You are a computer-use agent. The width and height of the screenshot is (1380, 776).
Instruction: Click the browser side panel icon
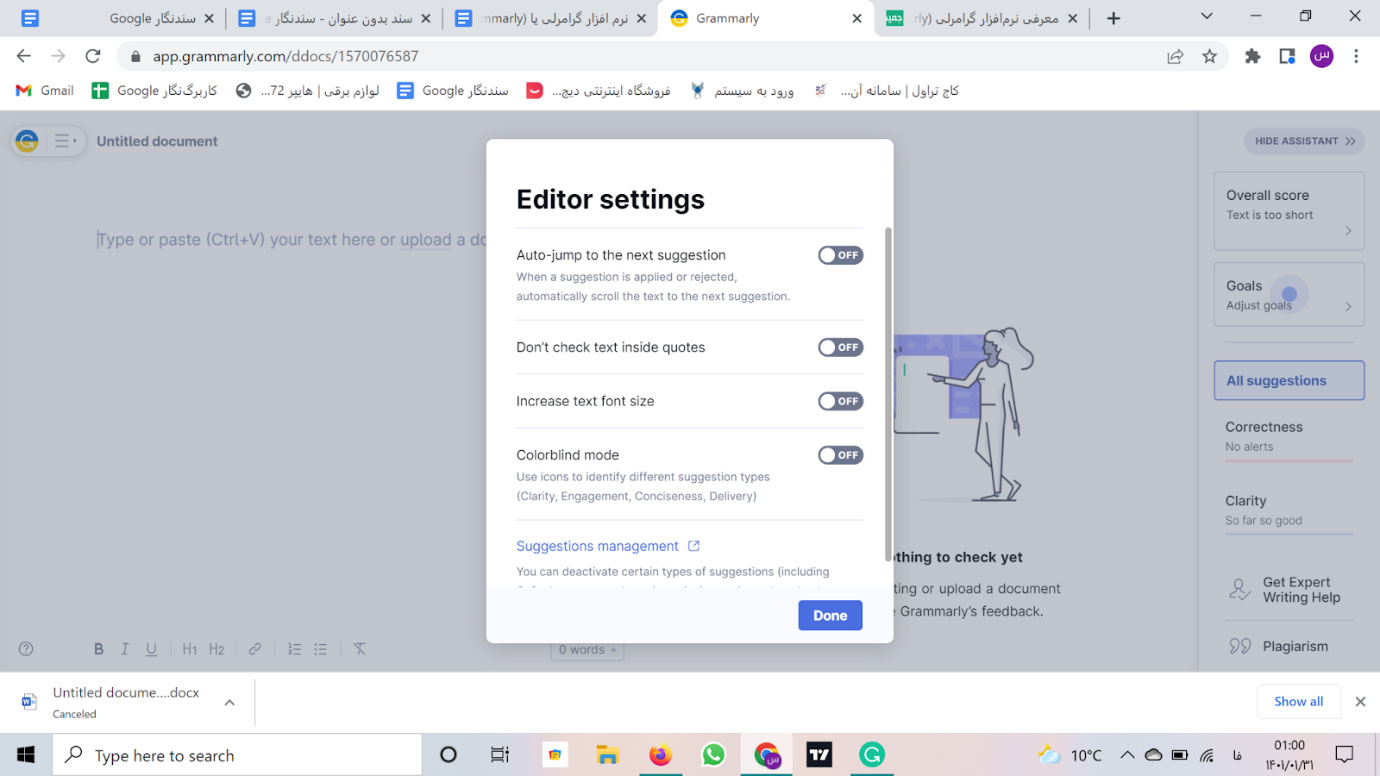tap(1287, 57)
